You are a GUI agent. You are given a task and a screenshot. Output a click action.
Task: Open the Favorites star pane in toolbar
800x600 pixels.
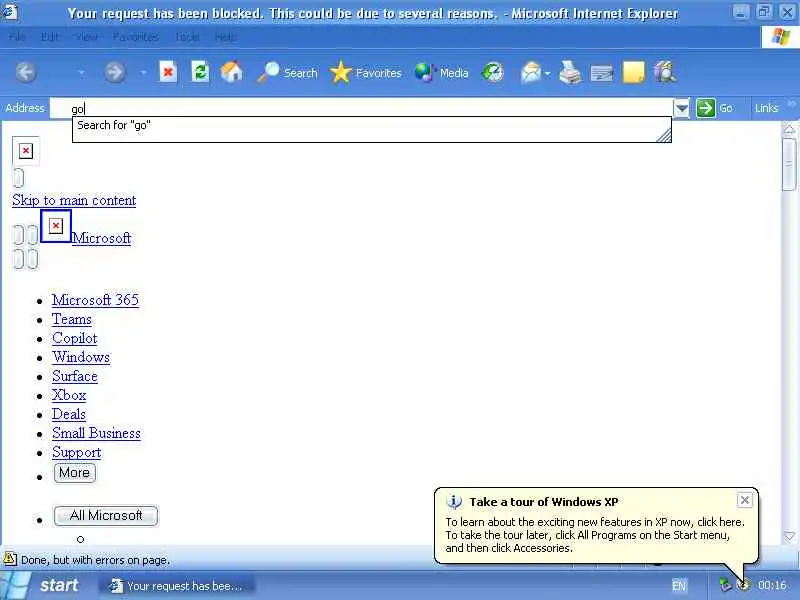[x=366, y=73]
